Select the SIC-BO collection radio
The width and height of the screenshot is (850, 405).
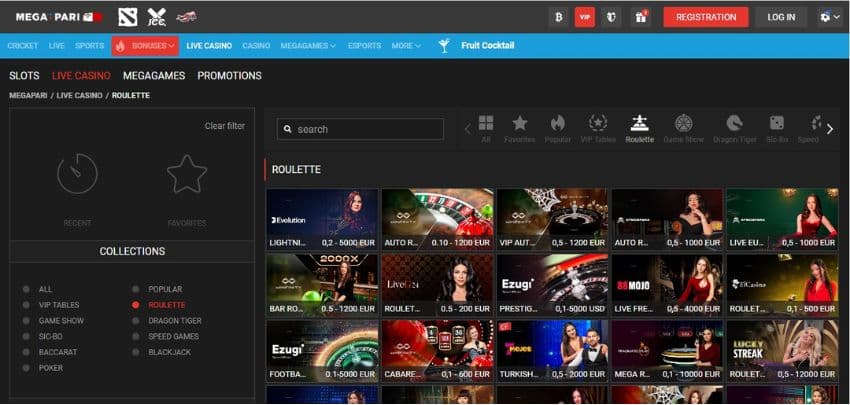[x=26, y=337]
